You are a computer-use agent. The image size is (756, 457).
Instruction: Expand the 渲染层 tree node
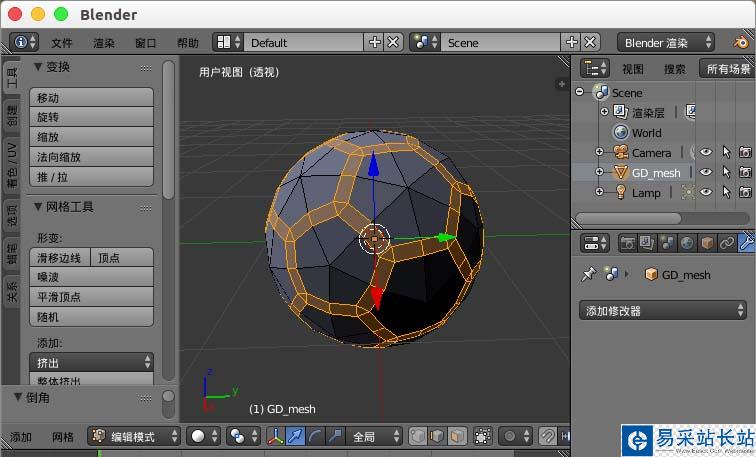[604, 111]
